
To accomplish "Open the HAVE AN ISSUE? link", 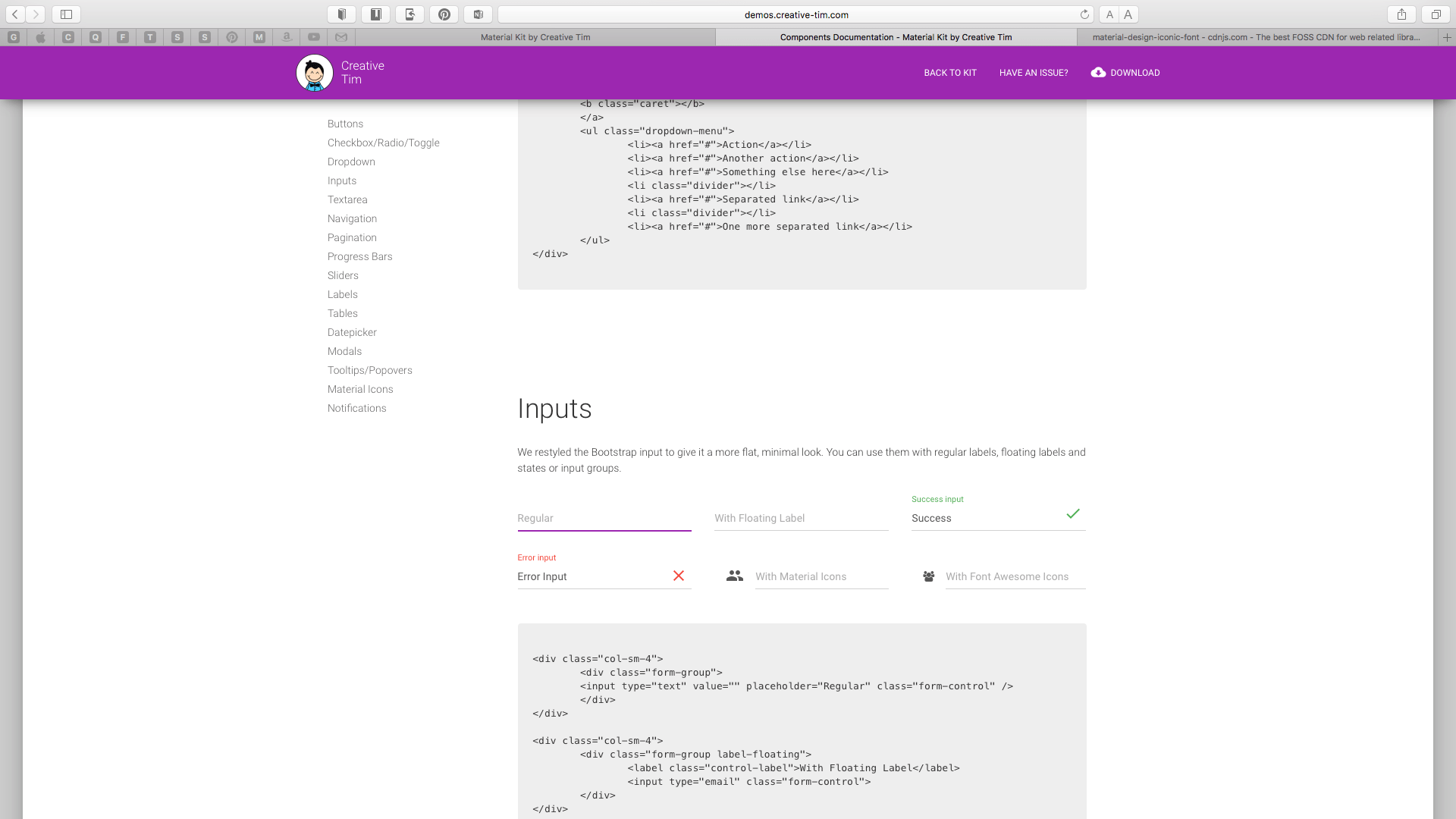I will click(1034, 72).
